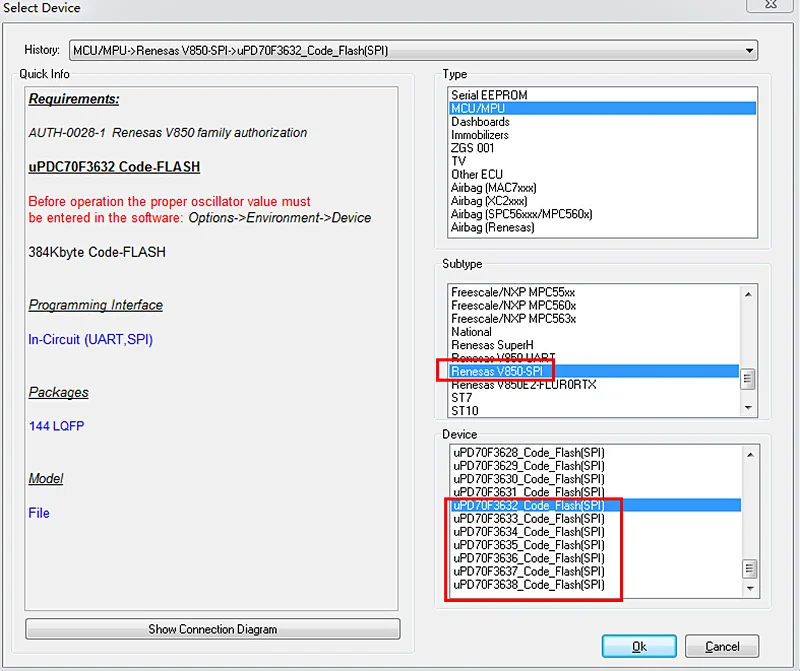This screenshot has width=800, height=671.
Task: Select National subtype
Action: (594, 332)
